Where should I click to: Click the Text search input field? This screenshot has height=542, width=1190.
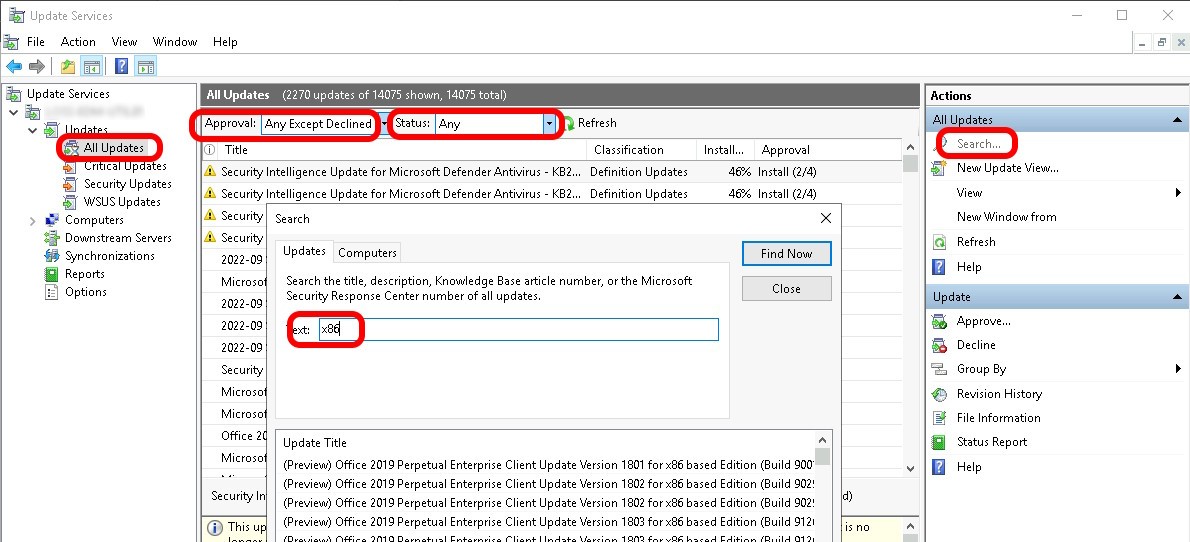tap(518, 330)
